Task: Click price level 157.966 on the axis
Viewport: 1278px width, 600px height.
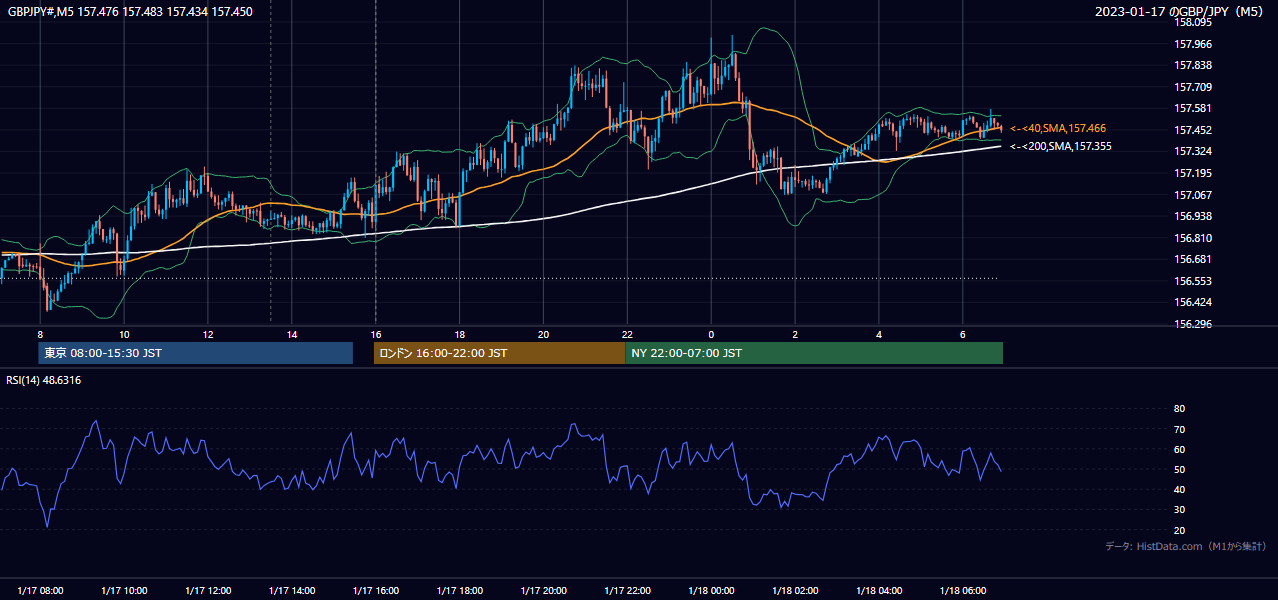Action: [1193, 44]
